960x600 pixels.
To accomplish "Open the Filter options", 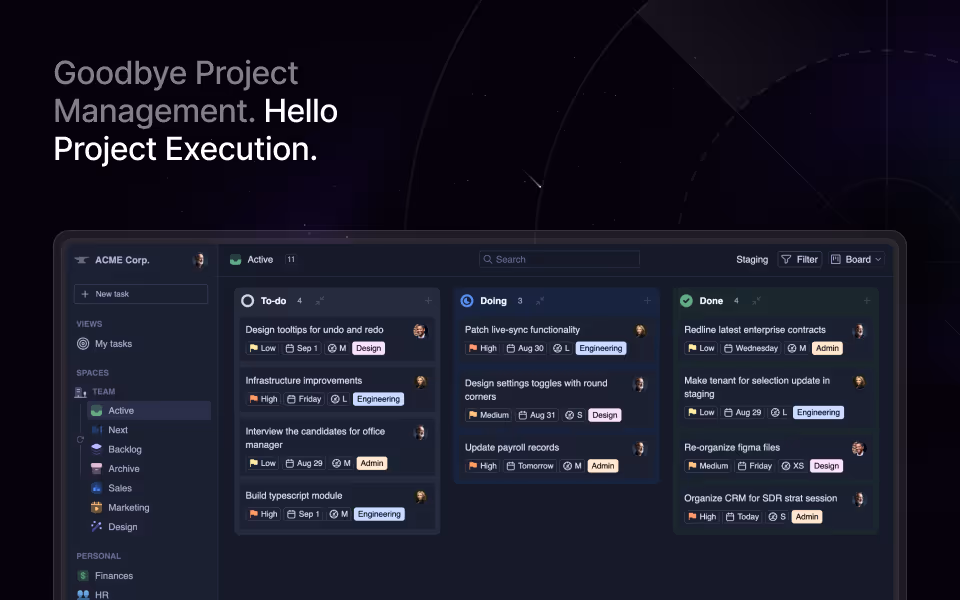I will pos(800,260).
